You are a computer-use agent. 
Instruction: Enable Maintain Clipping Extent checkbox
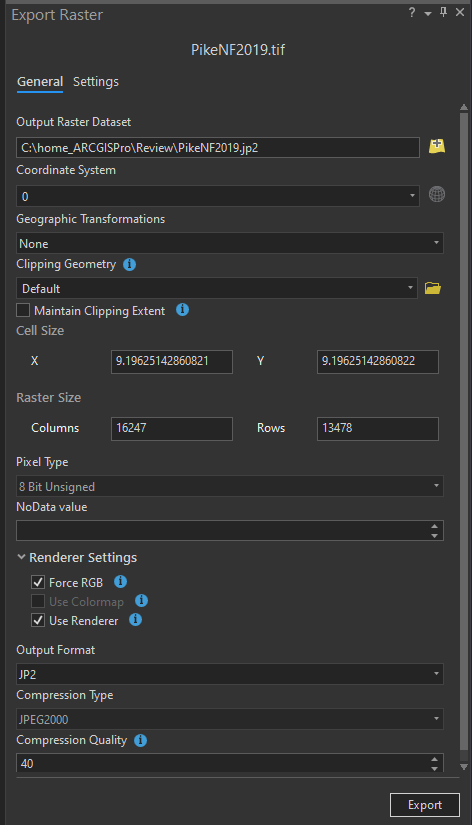pos(23,310)
